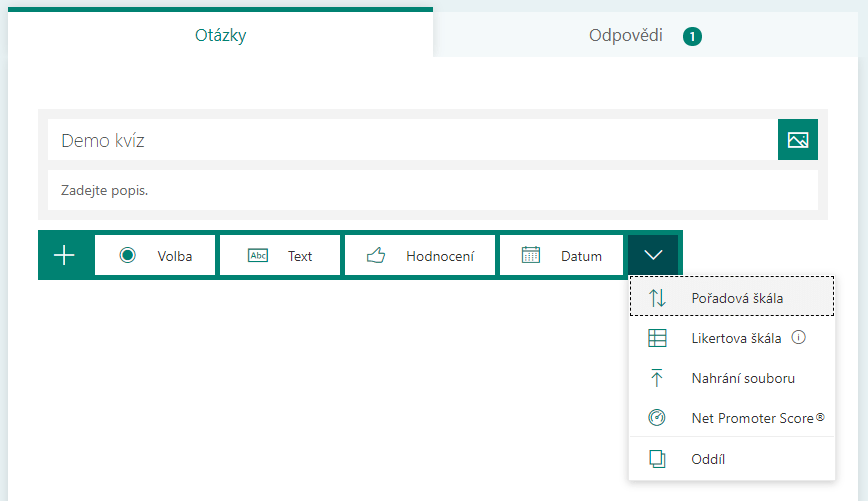Click the insert image icon beside title

click(798, 140)
